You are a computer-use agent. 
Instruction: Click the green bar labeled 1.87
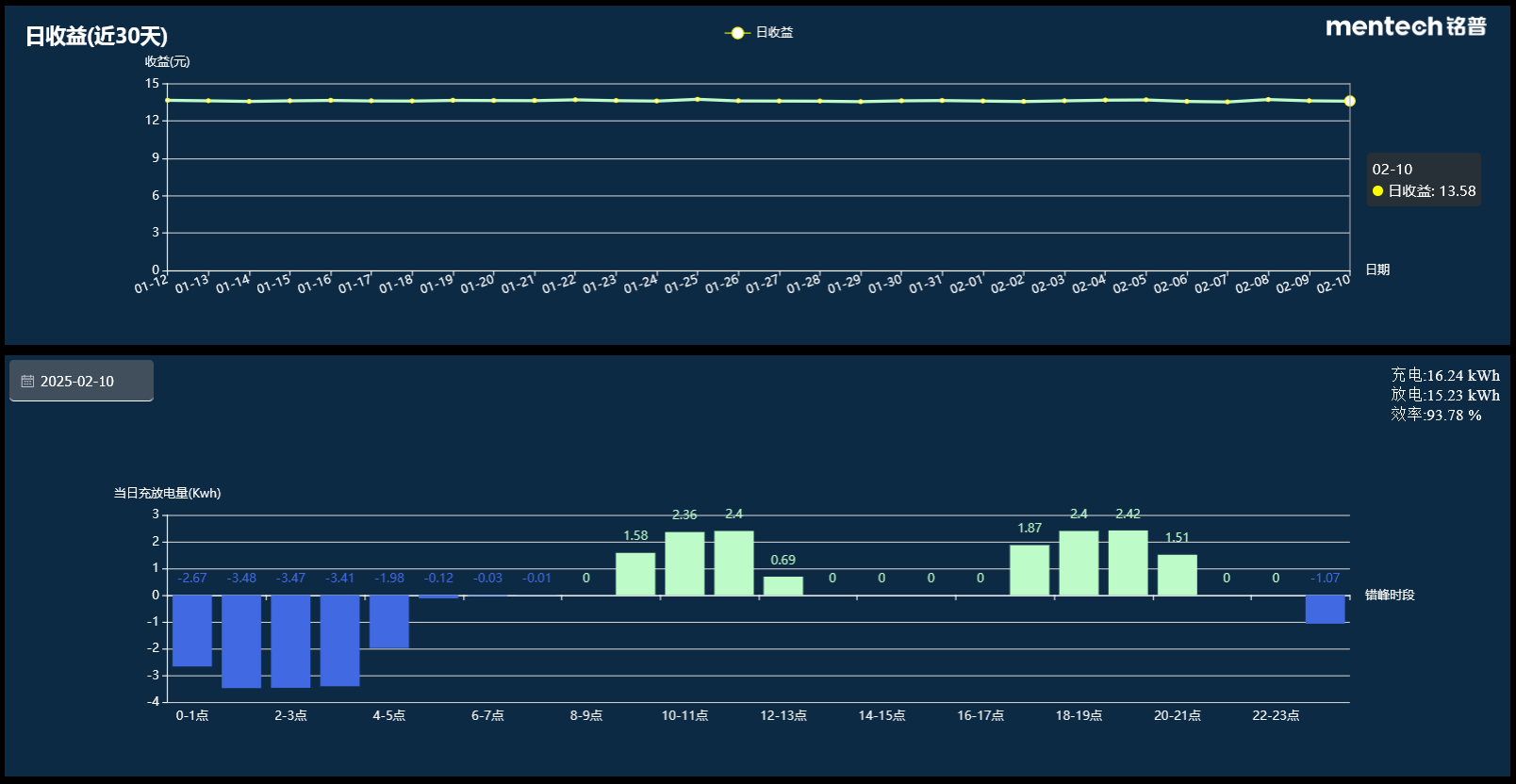coord(1030,570)
